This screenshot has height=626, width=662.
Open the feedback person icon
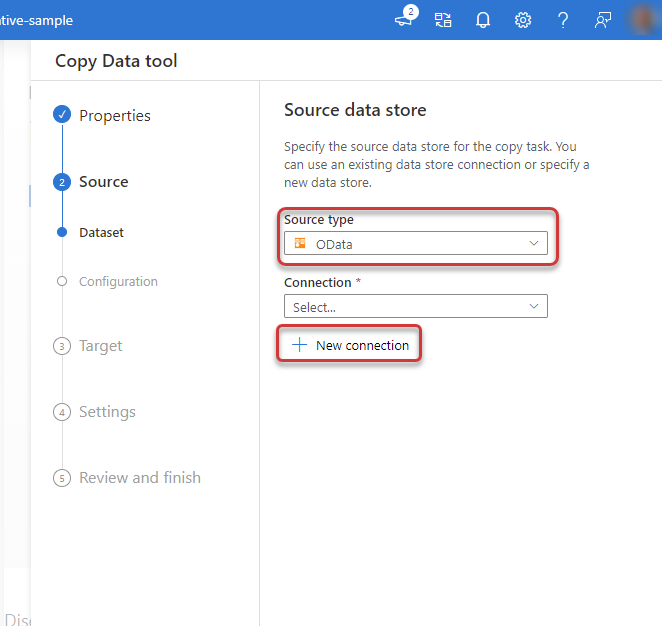click(602, 20)
